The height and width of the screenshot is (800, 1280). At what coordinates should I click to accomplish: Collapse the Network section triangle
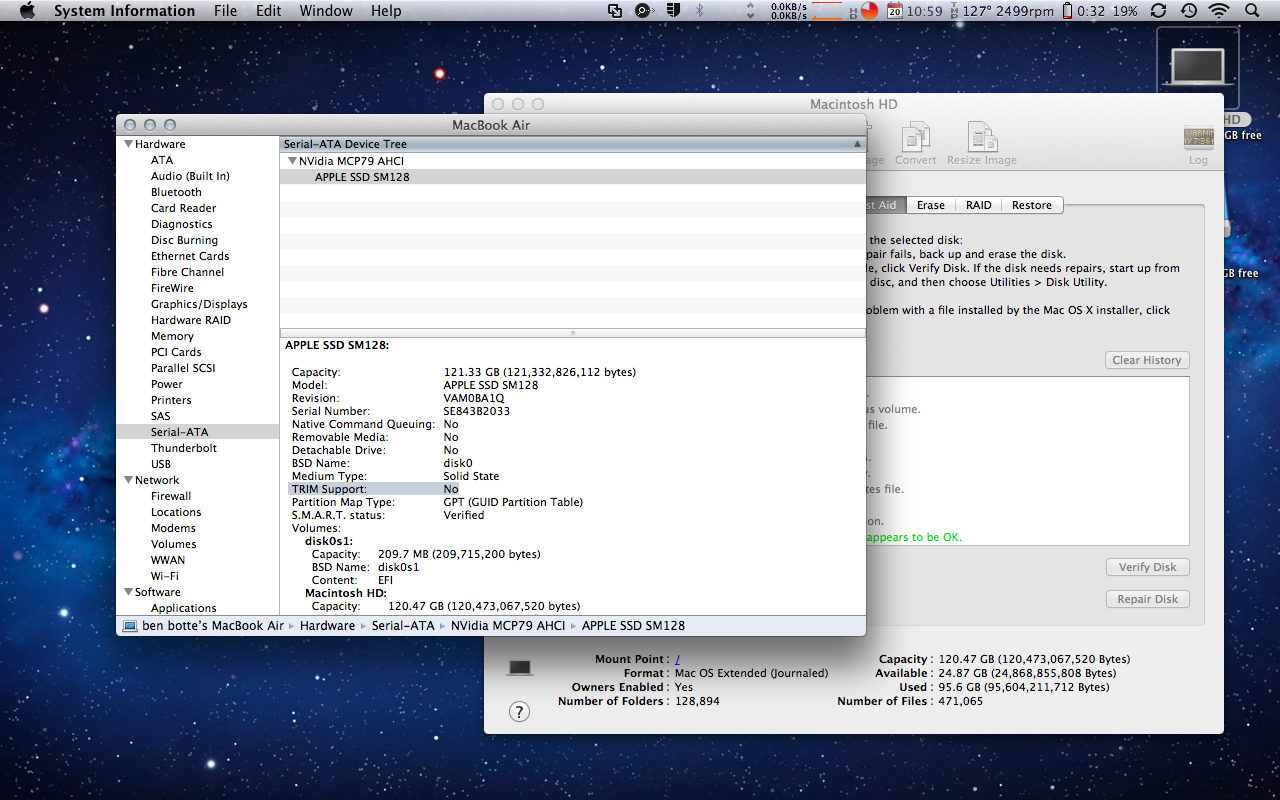pos(128,480)
